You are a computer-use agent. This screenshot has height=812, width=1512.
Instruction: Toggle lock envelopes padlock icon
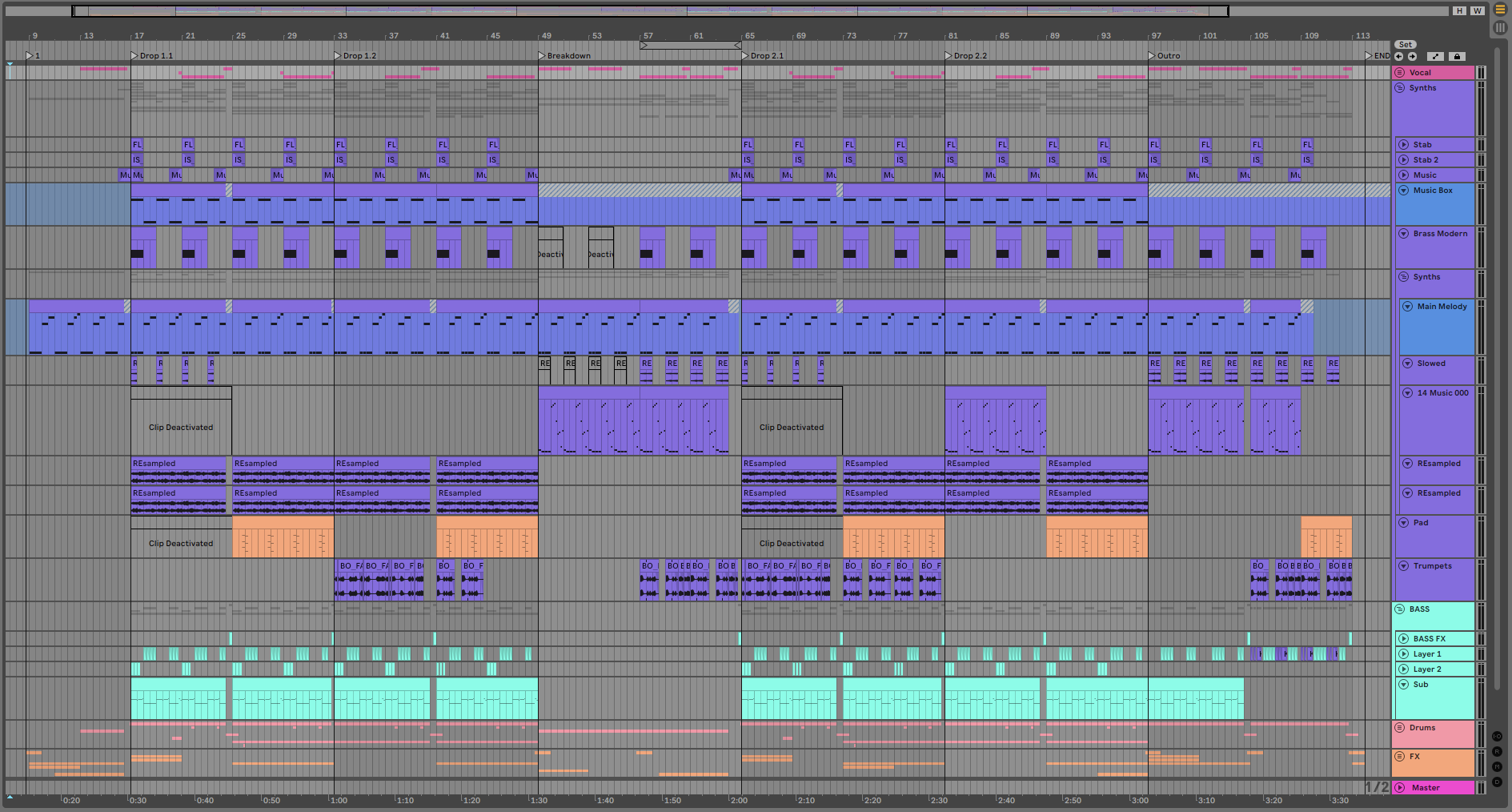[1458, 56]
